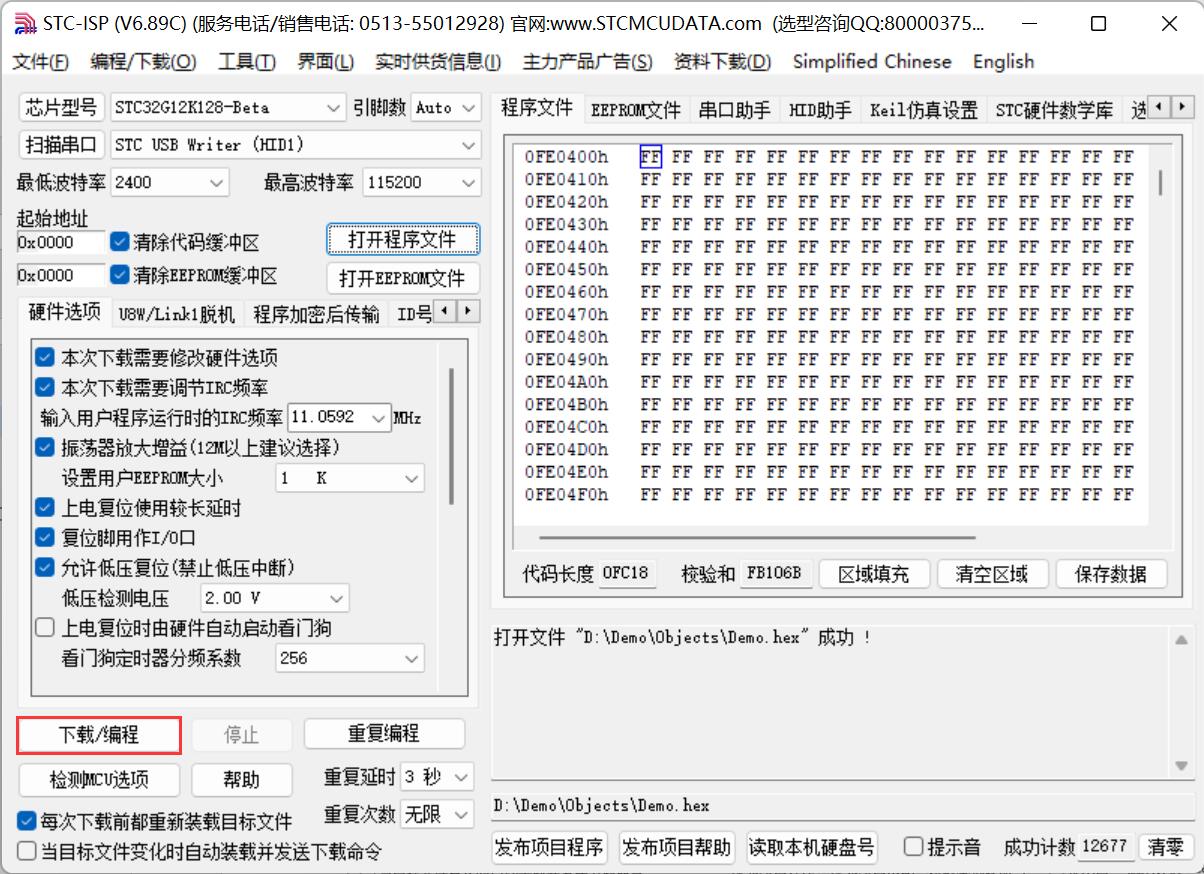This screenshot has height=874, width=1204.
Task: Click 区域填充 button
Action: (873, 574)
